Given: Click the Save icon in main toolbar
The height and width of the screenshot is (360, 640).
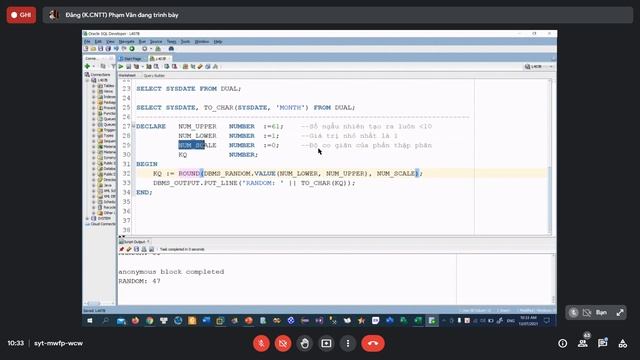Looking at the screenshot, I should tap(100, 49).
